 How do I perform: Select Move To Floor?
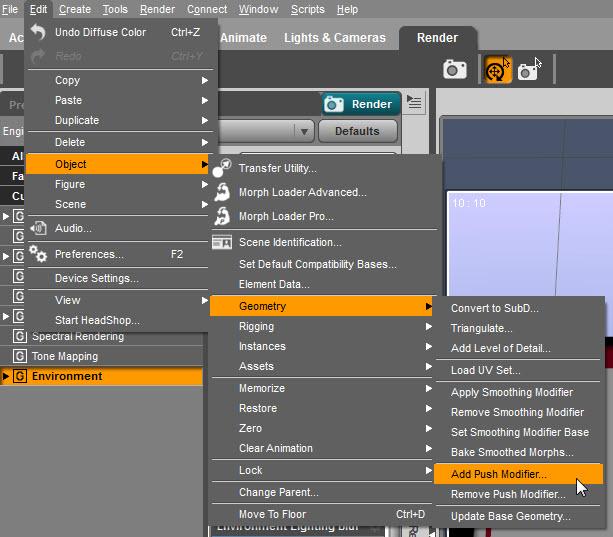click(322, 514)
